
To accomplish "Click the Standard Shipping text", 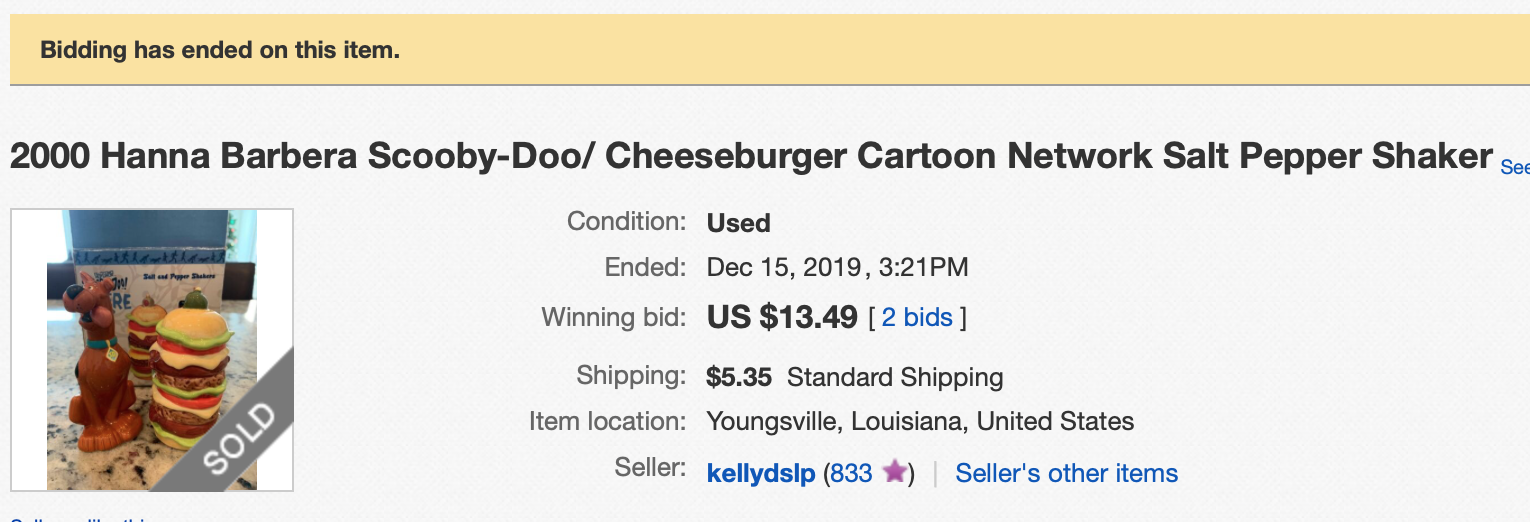I will [895, 377].
